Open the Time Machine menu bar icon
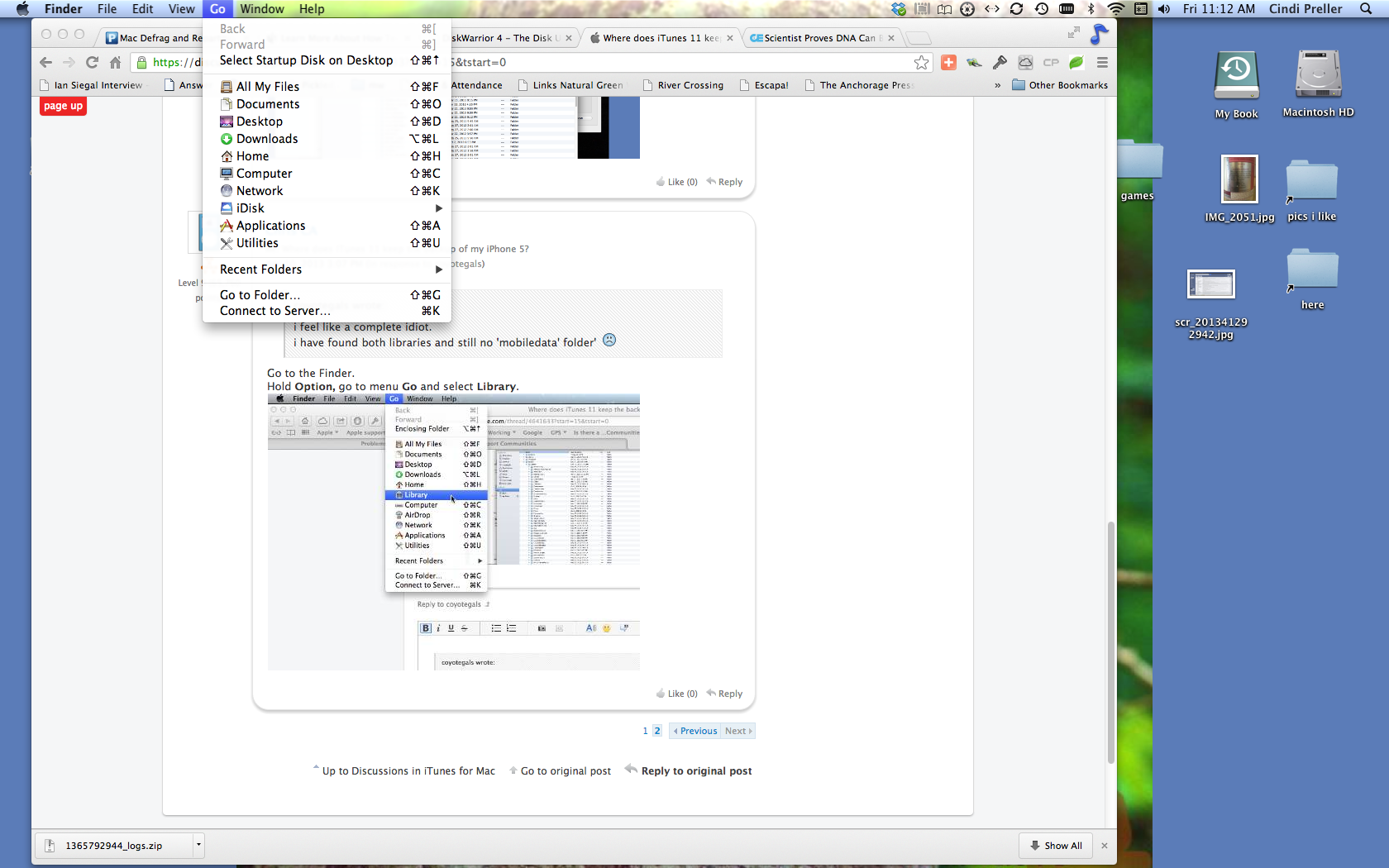Screen dimensions: 1389x868 tap(1042, 9)
